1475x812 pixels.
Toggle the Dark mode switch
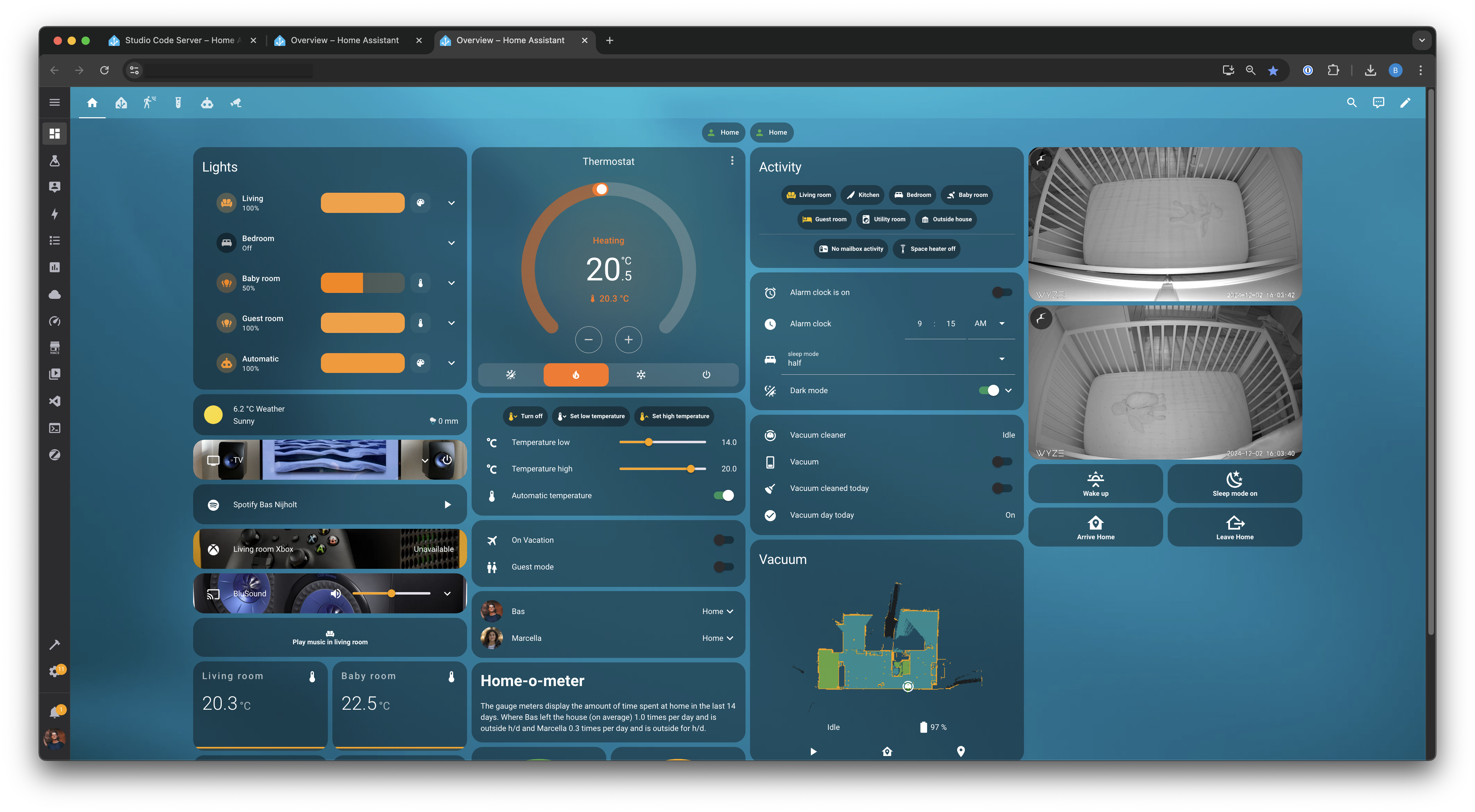(x=989, y=390)
